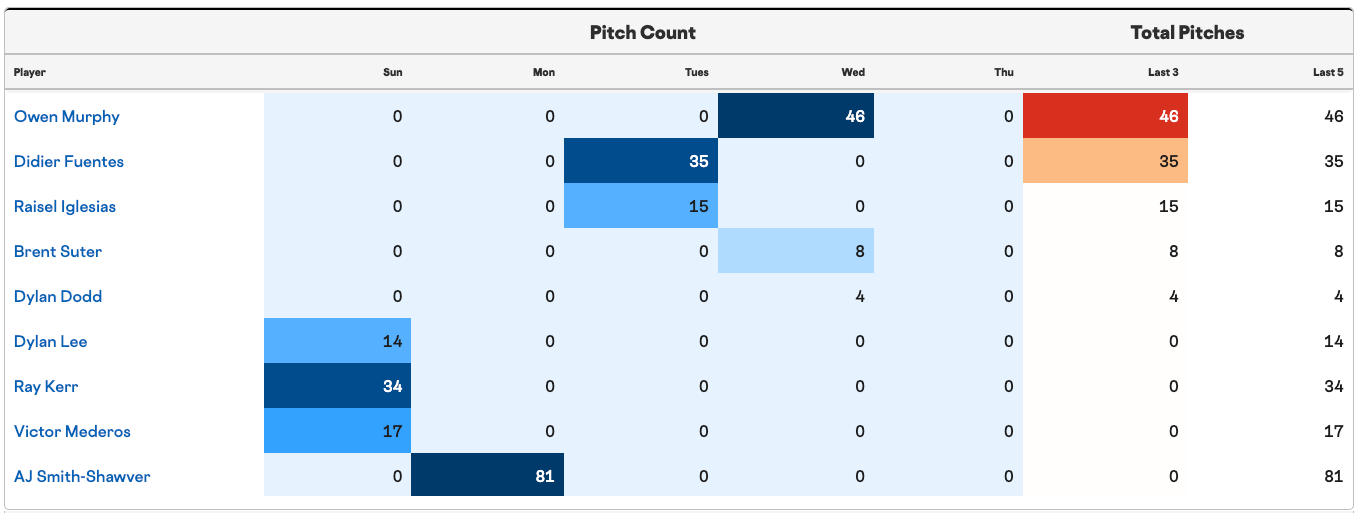Click Brent Suter's Wednesday cell showing 8
The width and height of the screenshot is (1358, 513).
[x=796, y=251]
